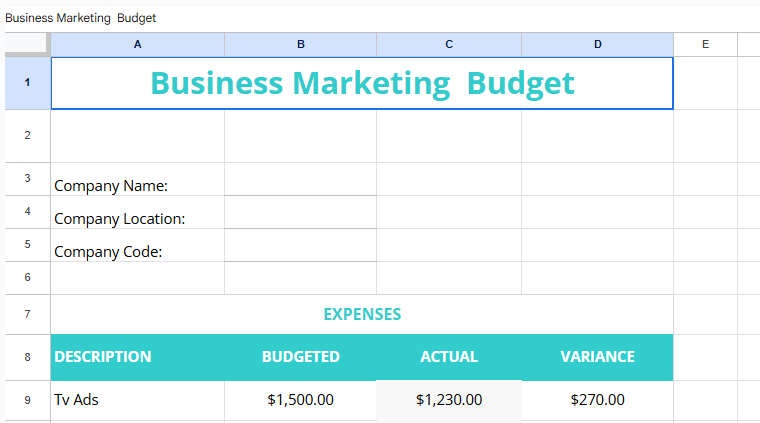The image size is (760, 423).
Task: Select row 9 using its header
Action: [26, 400]
